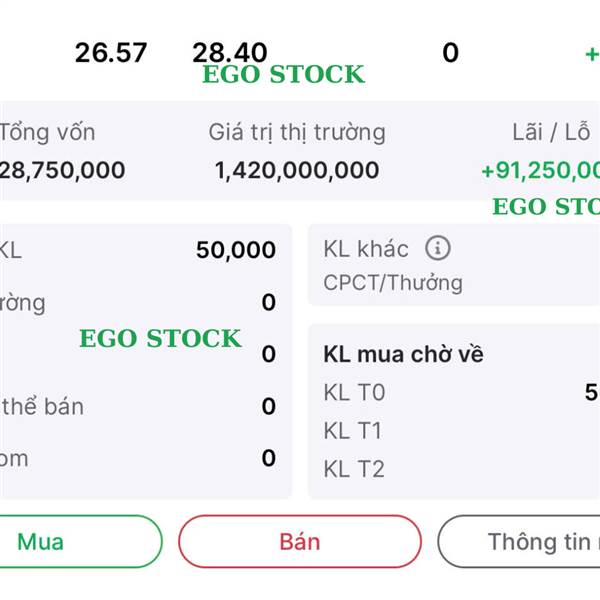Click the Lãi / Lỗ profit figure
The height and width of the screenshot is (600, 600).
coord(541,170)
